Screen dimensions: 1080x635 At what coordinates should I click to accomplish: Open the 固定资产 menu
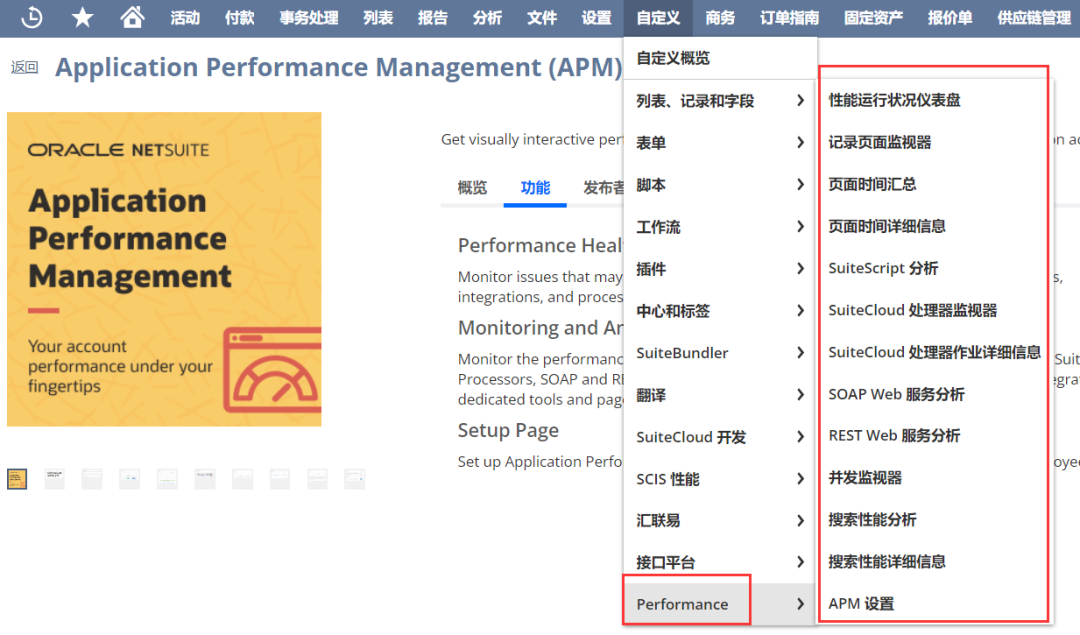tap(874, 18)
